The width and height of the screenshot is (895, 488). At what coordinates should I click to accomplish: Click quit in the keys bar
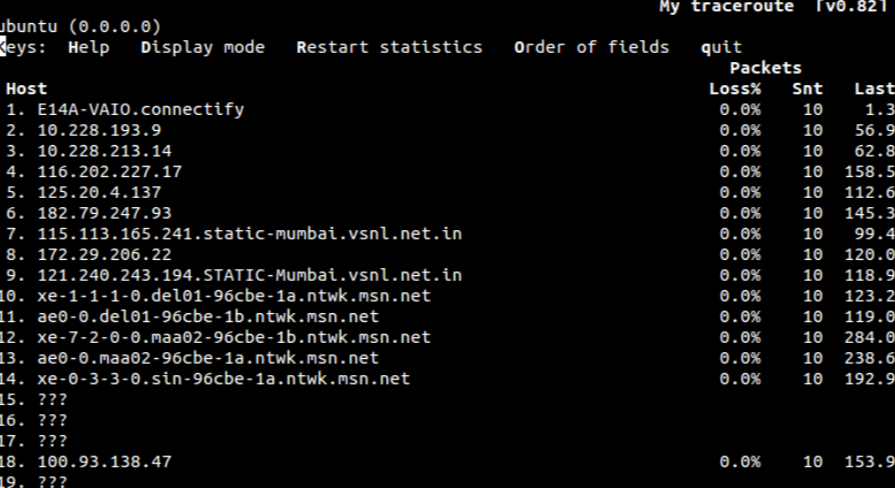(721, 47)
